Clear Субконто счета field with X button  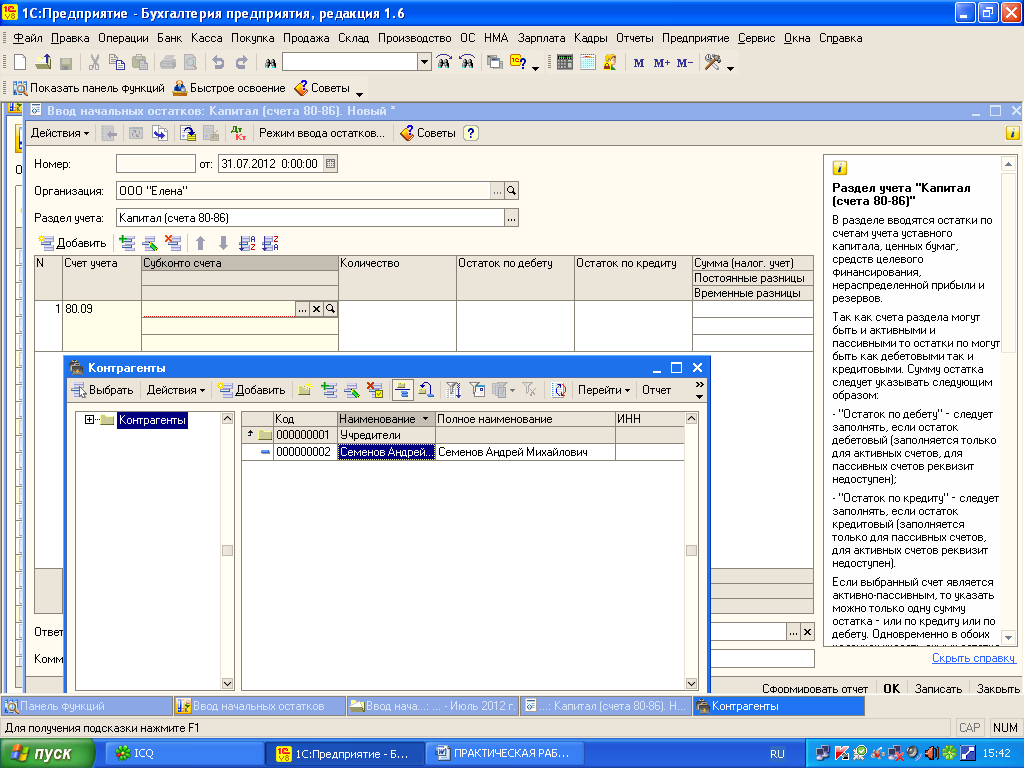click(316, 309)
